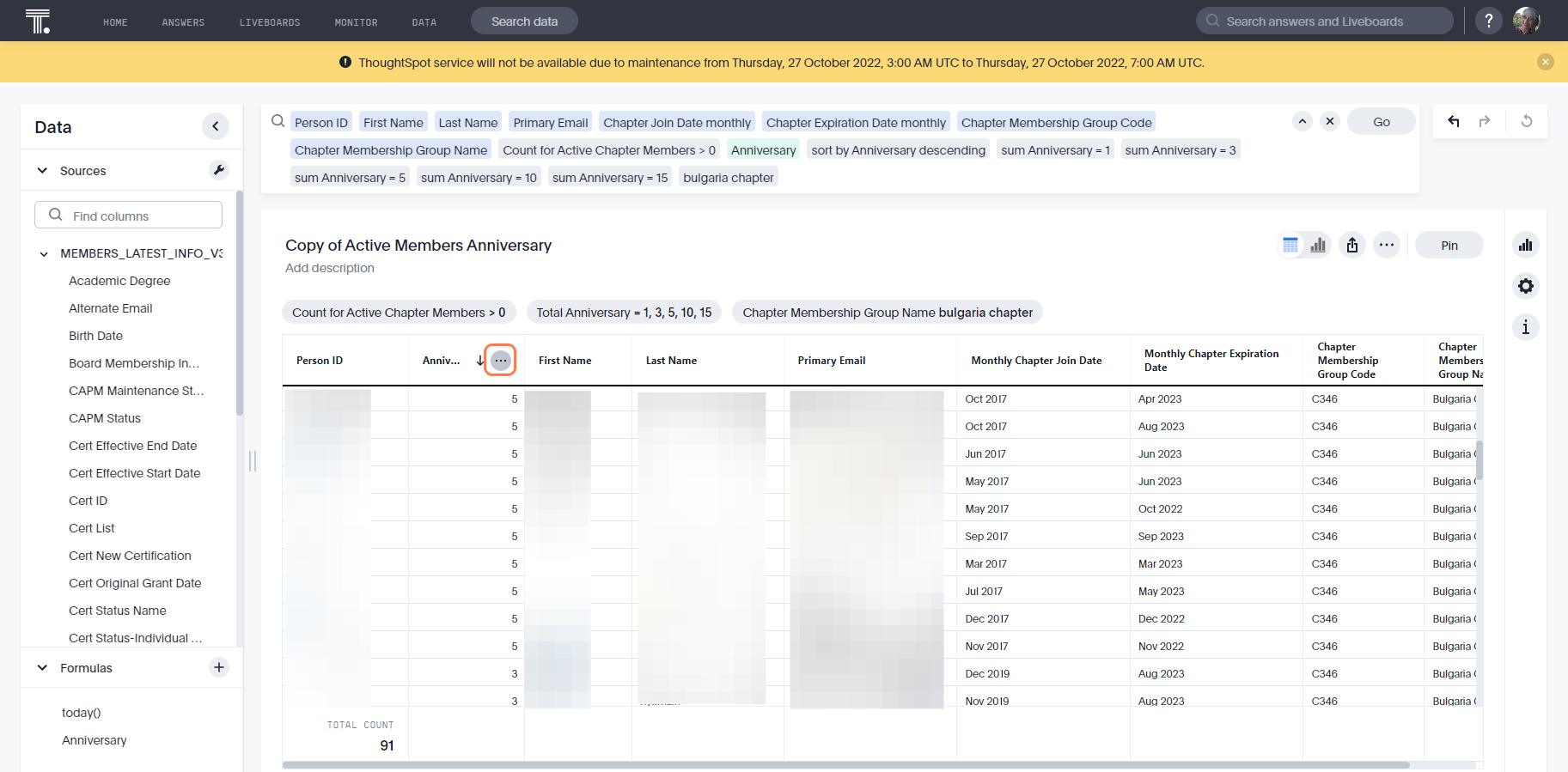Switch to table view icon
Screen dimensions: 1568x772
1290,245
